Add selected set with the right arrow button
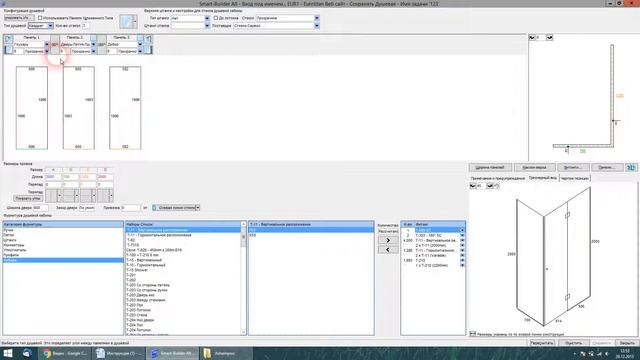This screenshot has width=640, height=360. tap(388, 240)
